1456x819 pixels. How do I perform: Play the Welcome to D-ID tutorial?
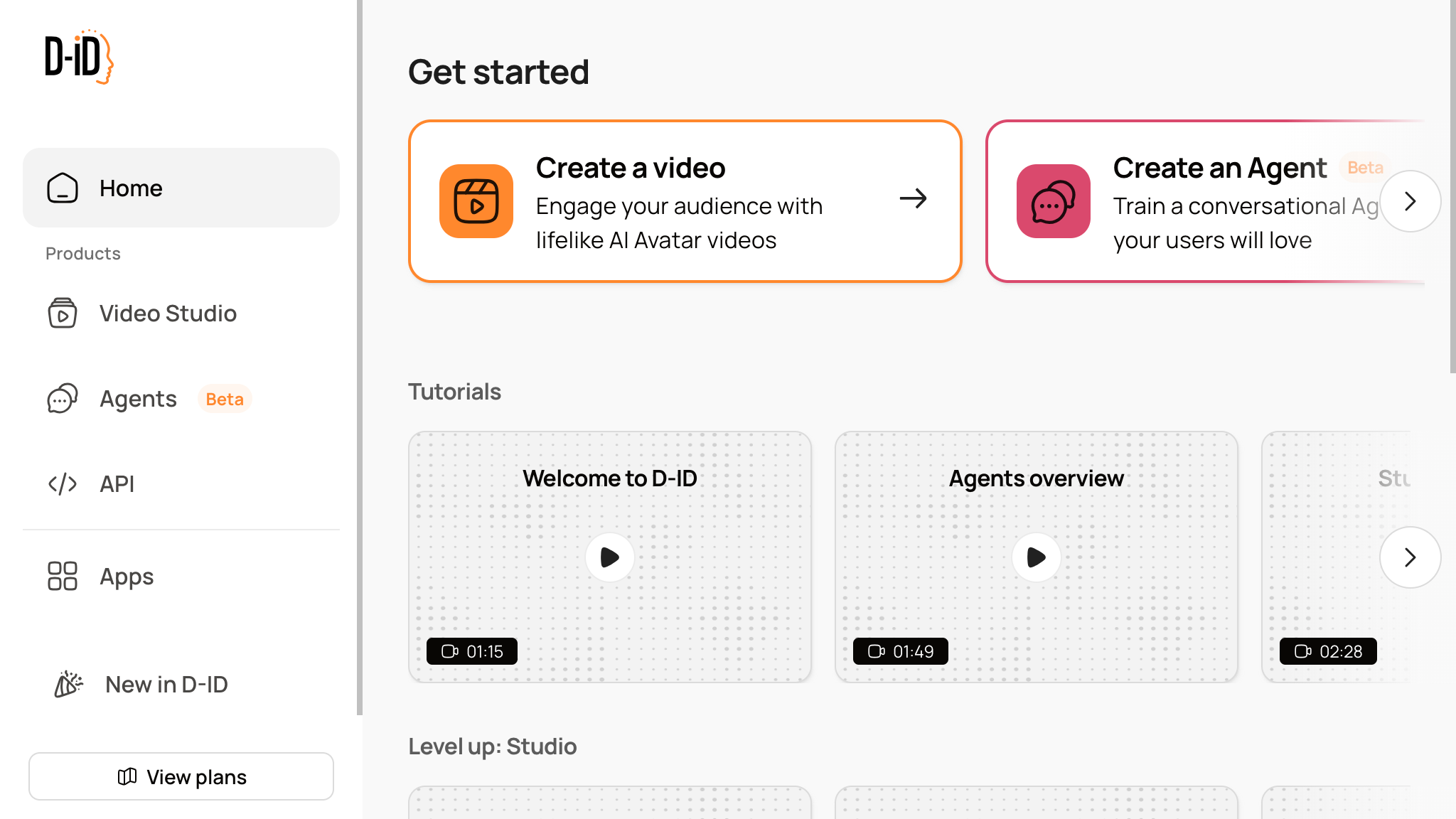609,557
